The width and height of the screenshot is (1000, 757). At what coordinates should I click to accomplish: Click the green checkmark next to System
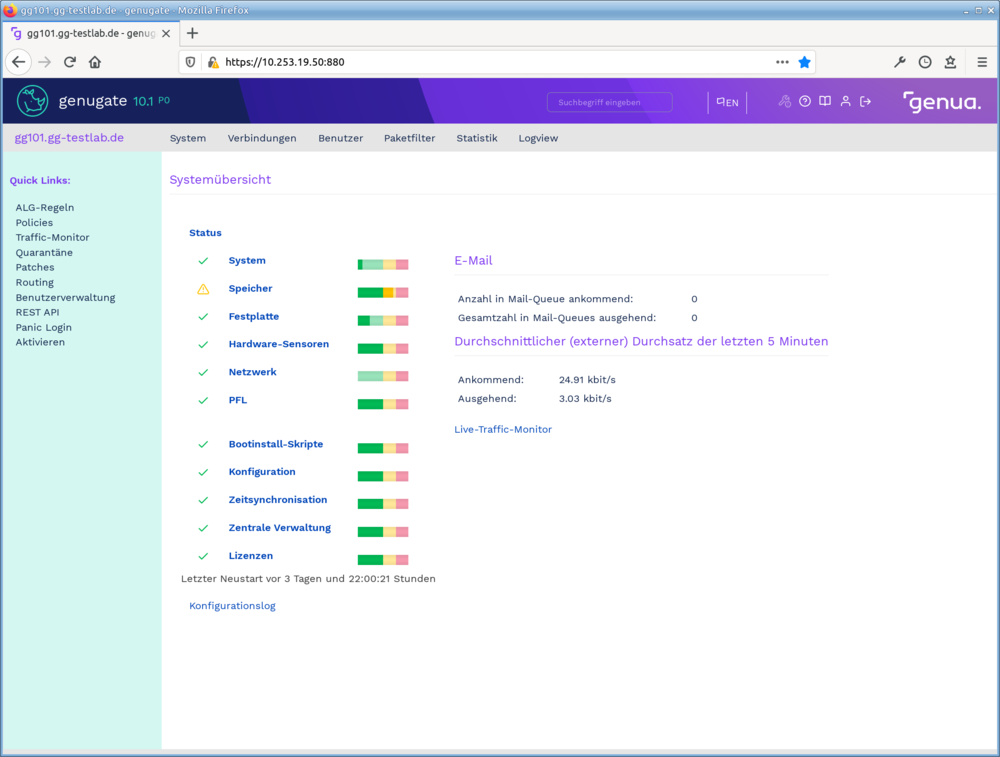pyautogui.click(x=203, y=260)
